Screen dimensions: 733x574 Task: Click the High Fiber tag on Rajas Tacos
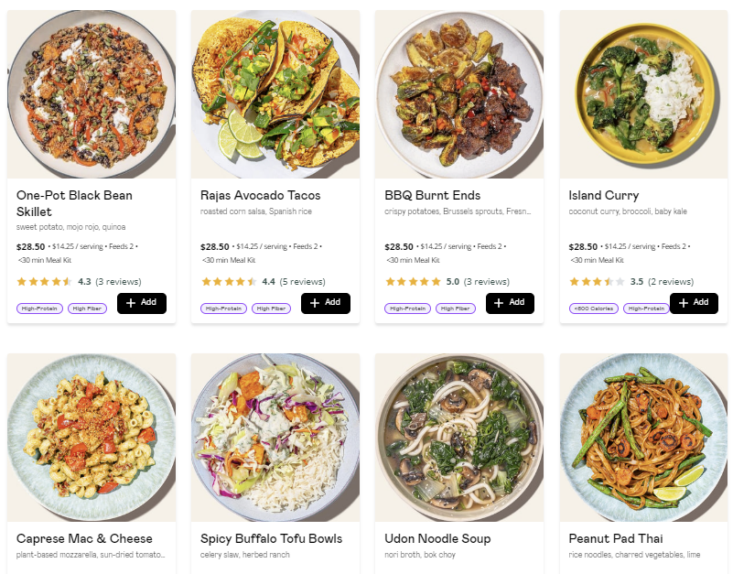pos(271,309)
